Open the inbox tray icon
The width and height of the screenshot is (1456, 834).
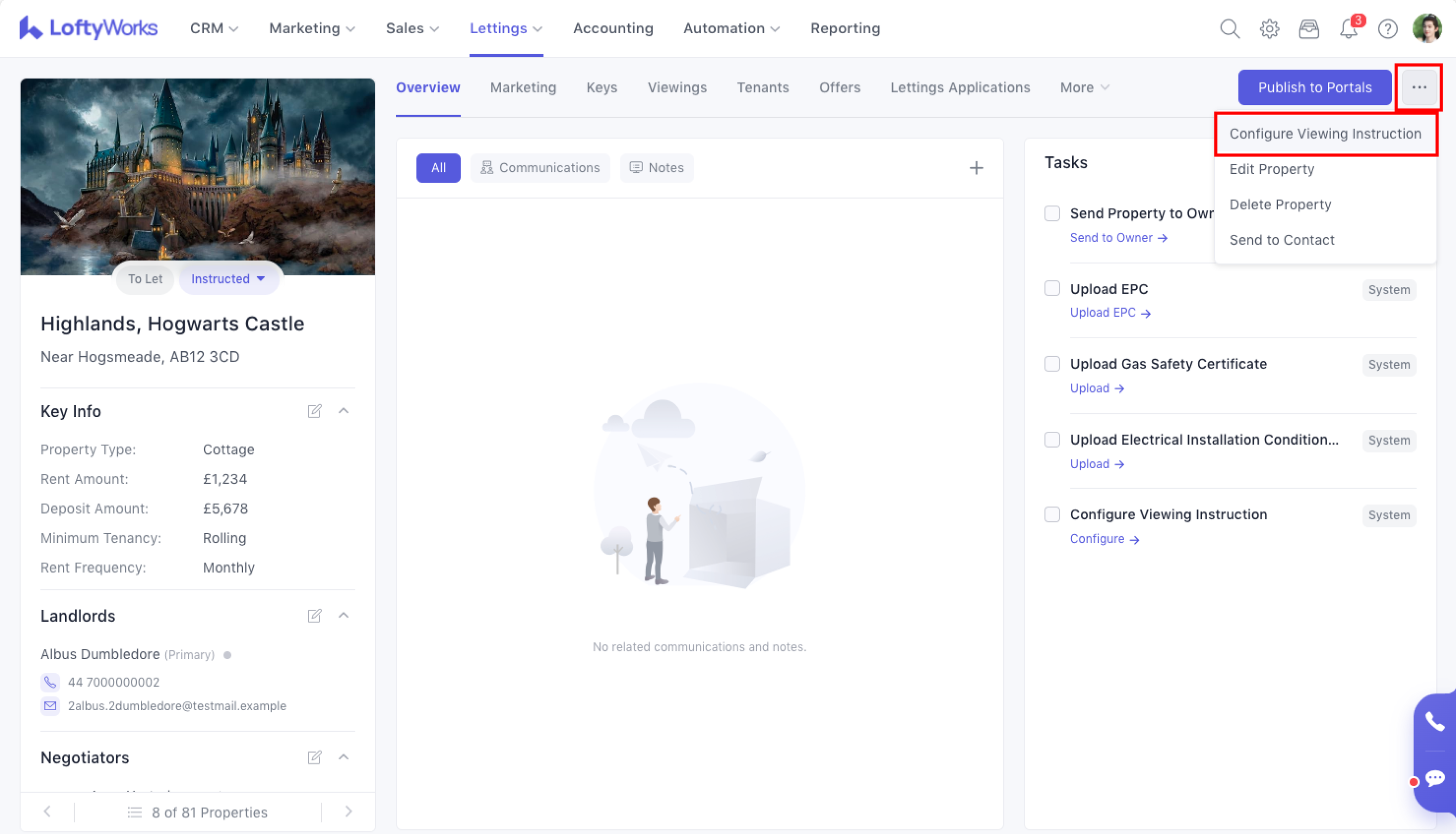click(1309, 29)
